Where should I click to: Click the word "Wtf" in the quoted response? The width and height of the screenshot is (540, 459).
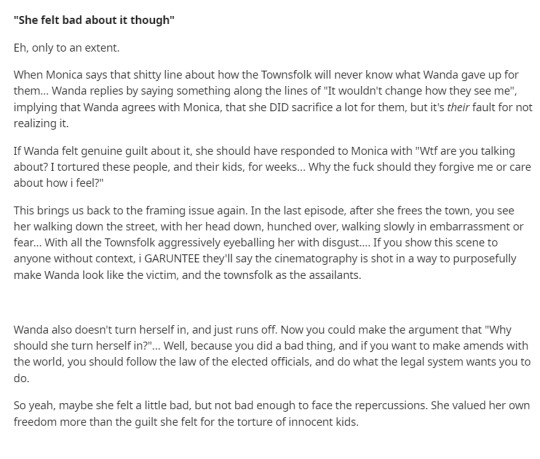[x=427, y=151]
